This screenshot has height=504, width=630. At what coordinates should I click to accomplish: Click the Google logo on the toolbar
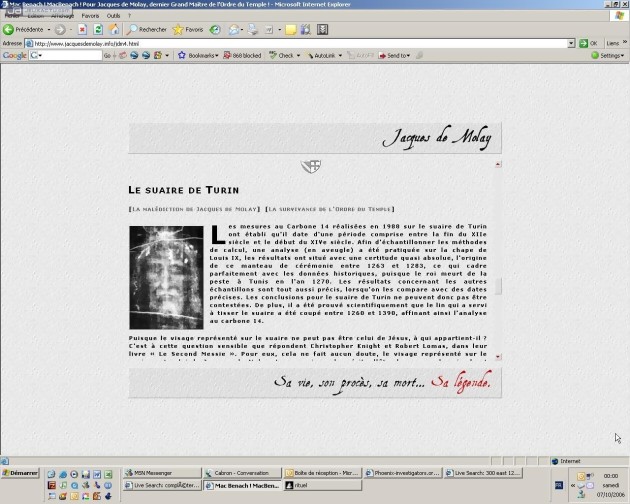tap(14, 55)
